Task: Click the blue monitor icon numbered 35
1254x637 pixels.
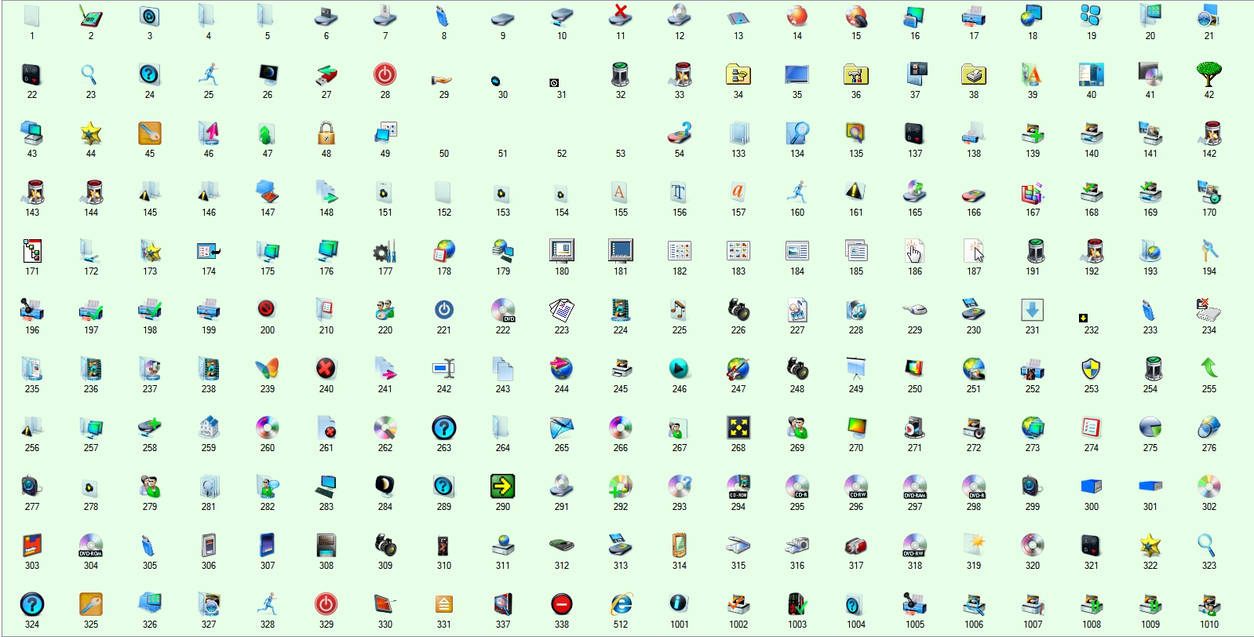Action: click(x=797, y=74)
